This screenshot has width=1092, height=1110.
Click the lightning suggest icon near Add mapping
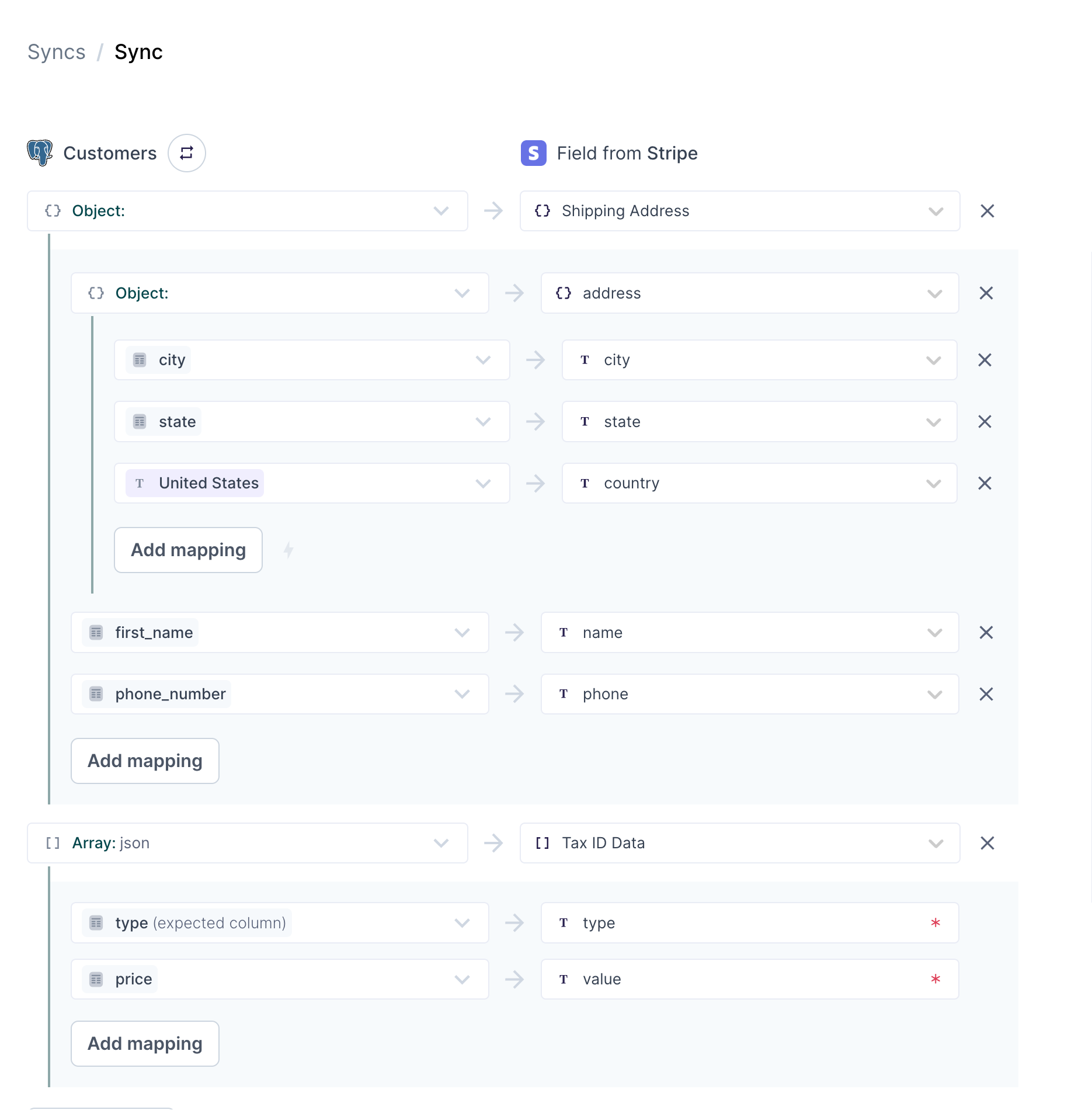point(288,550)
